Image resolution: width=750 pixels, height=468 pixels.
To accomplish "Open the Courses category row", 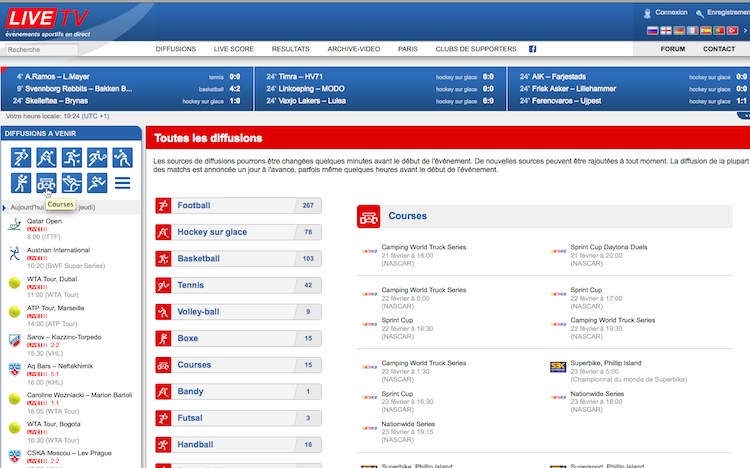I will (x=238, y=365).
